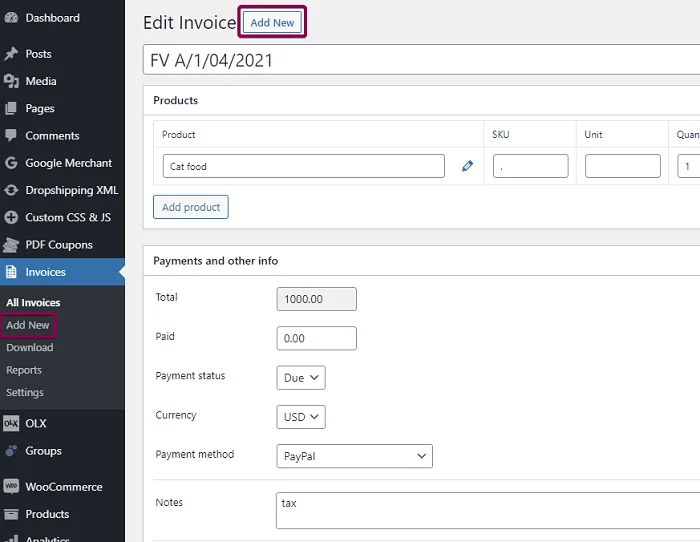Screen dimensions: 700x542
Task: Click the OLX logo icon
Action: pyautogui.click(x=11, y=423)
